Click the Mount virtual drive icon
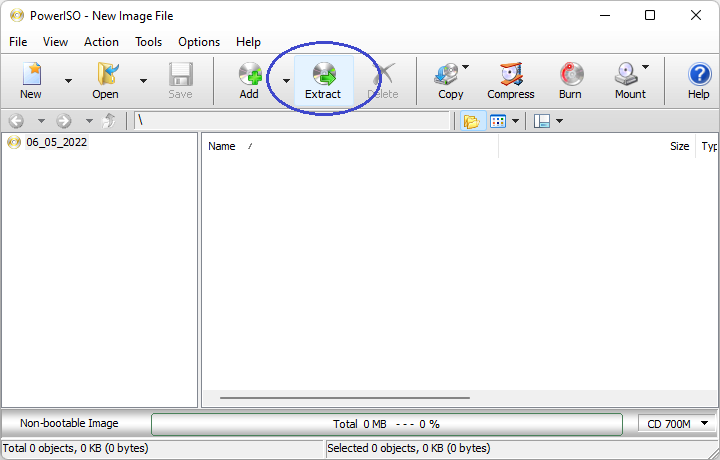Viewport: 720px width, 460px height. pos(628,80)
